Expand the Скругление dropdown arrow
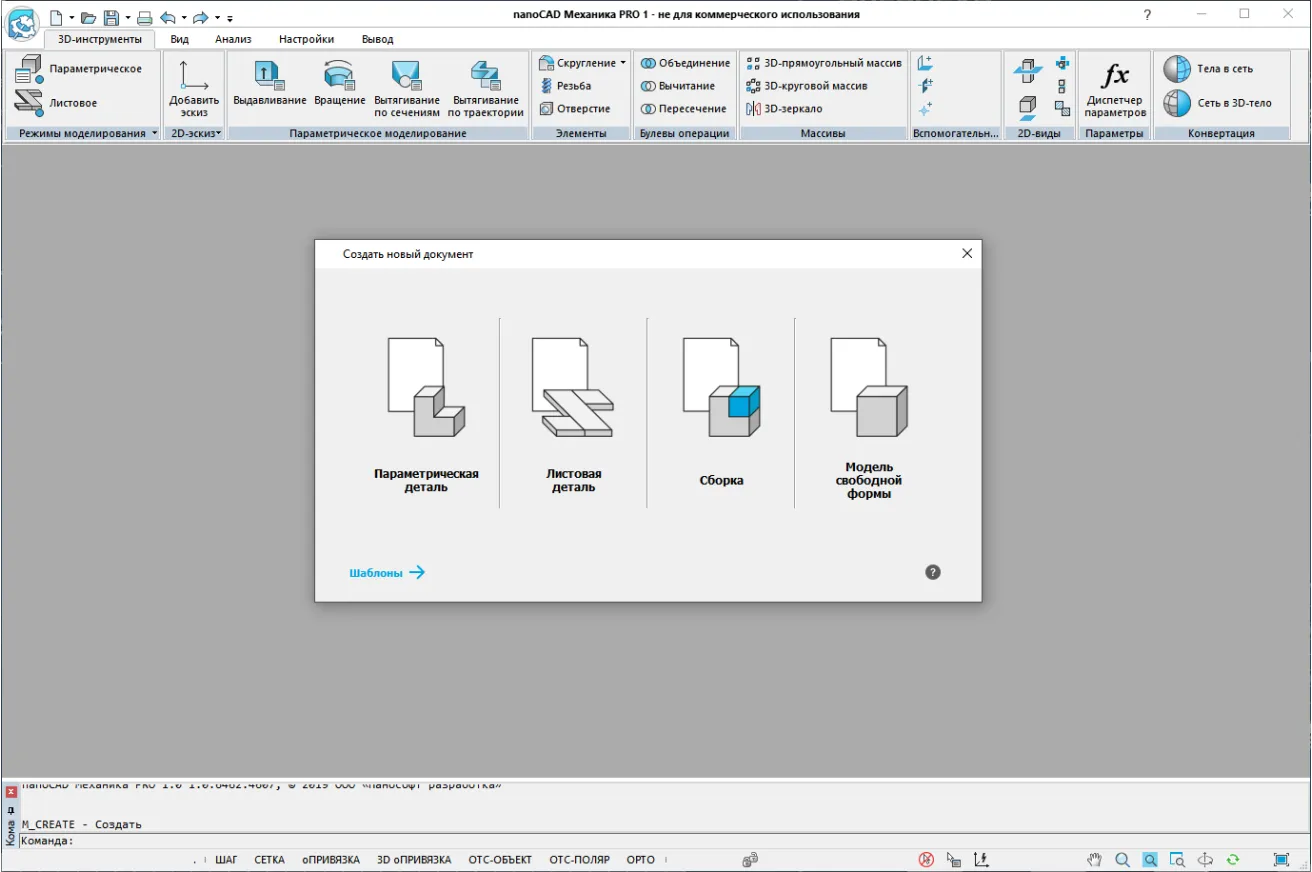Image resolution: width=1312 pixels, height=872 pixels. coord(623,63)
